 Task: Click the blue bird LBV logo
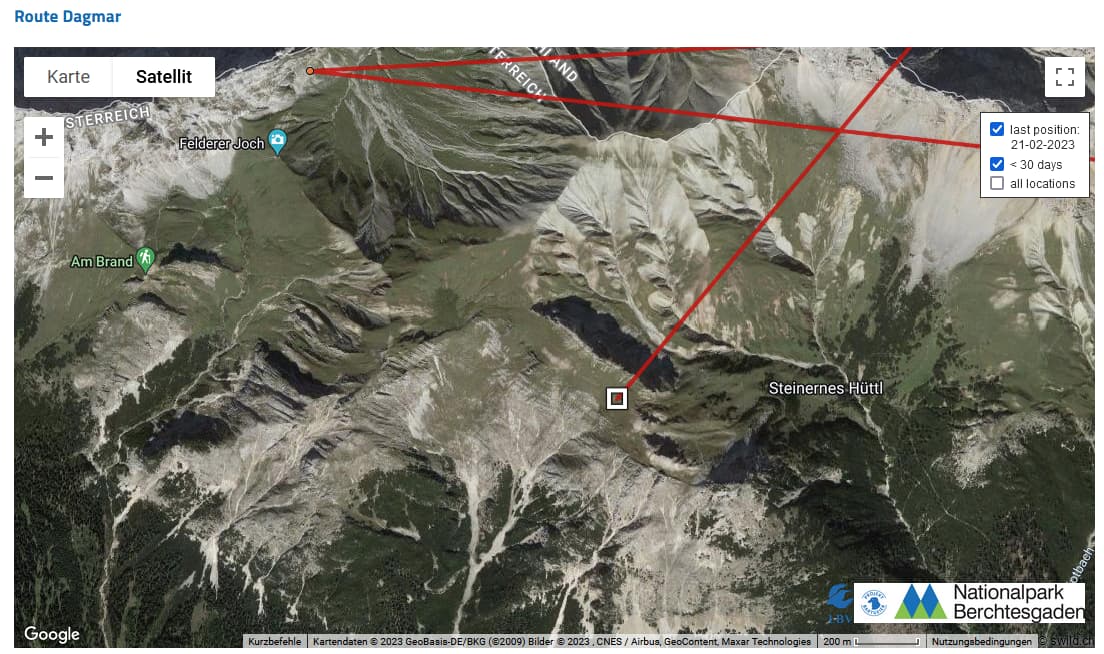tap(839, 603)
